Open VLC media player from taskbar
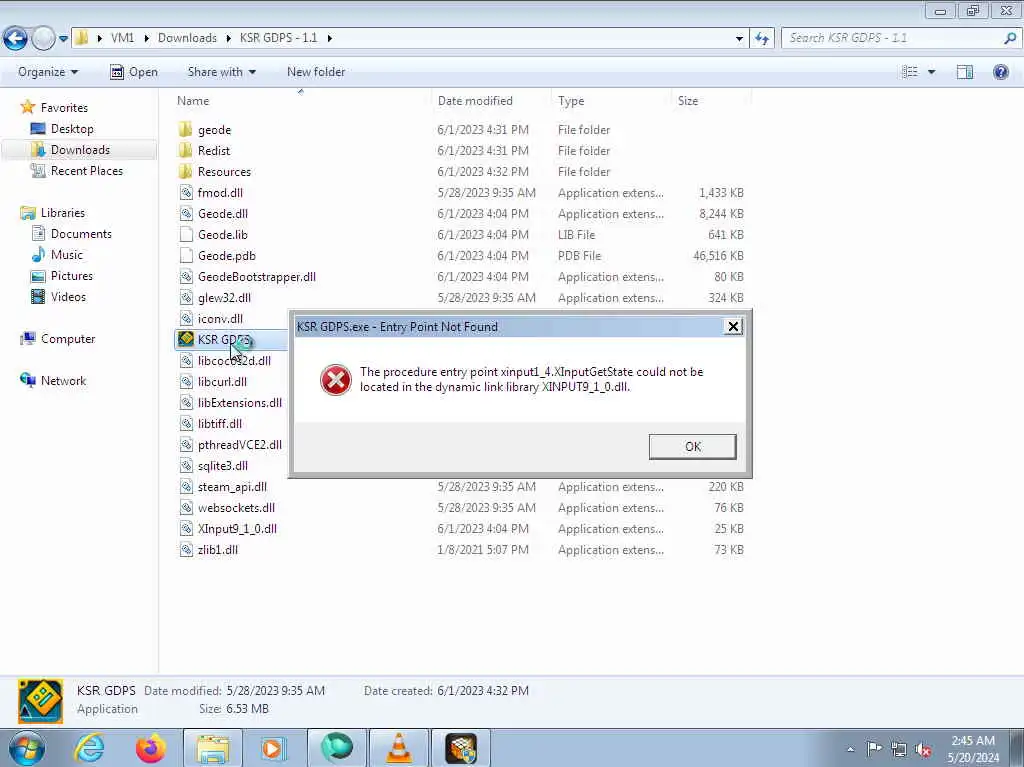The image size is (1024, 767). point(399,748)
